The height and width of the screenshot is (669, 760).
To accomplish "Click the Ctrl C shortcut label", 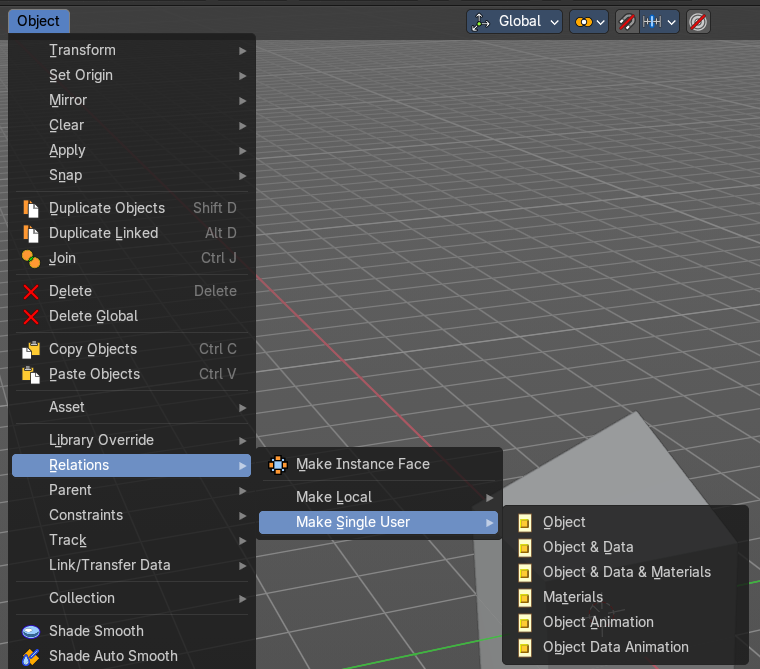I will 218,349.
